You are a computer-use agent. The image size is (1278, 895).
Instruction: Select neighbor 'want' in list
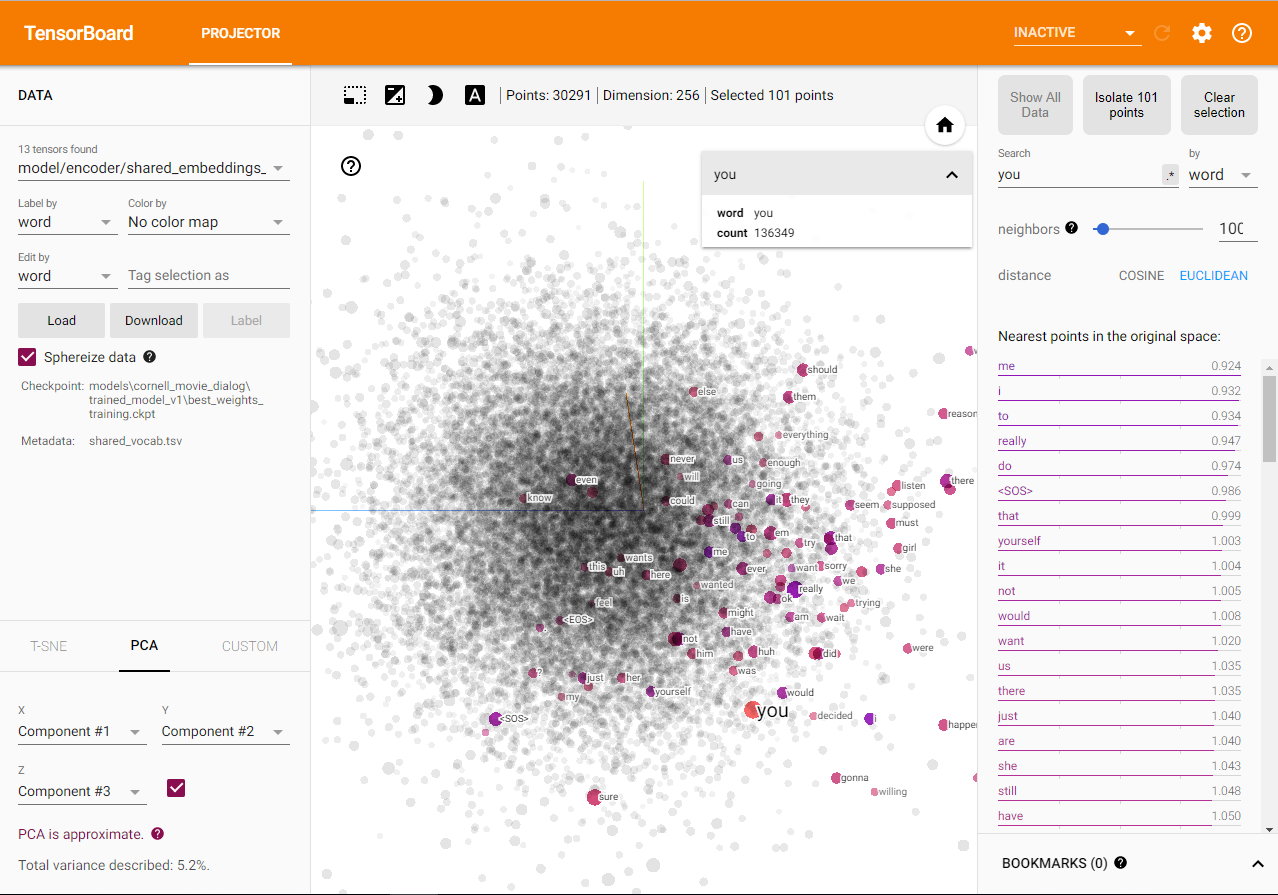click(x=1119, y=642)
